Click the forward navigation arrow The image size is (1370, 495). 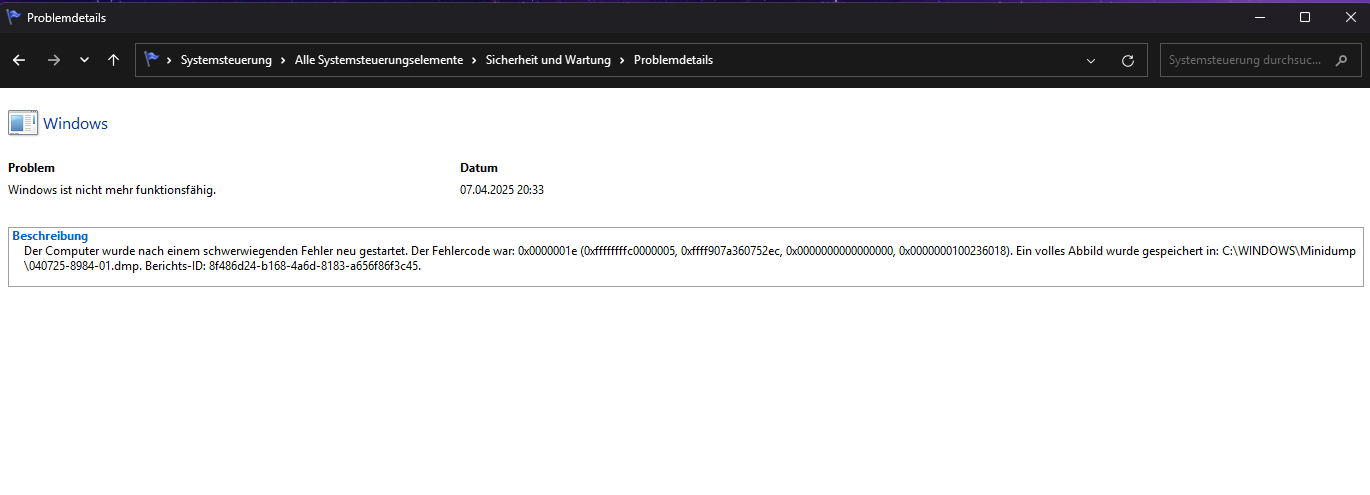point(54,60)
